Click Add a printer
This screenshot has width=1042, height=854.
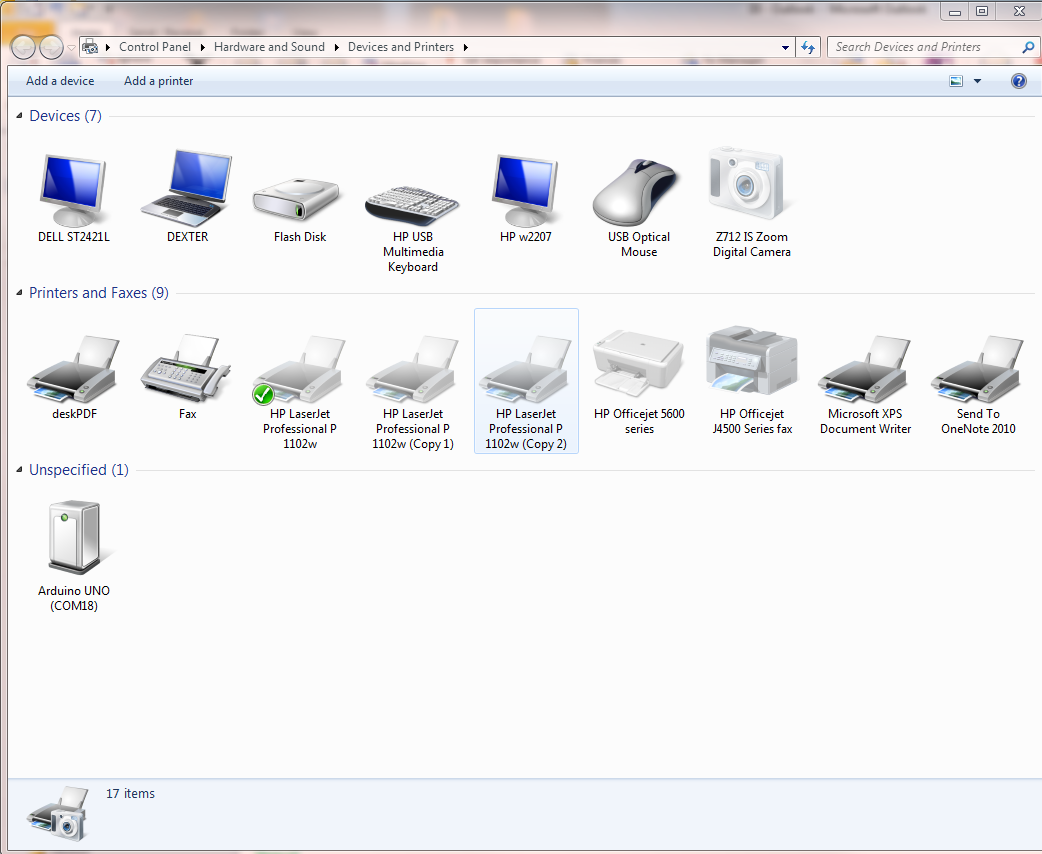click(x=158, y=81)
